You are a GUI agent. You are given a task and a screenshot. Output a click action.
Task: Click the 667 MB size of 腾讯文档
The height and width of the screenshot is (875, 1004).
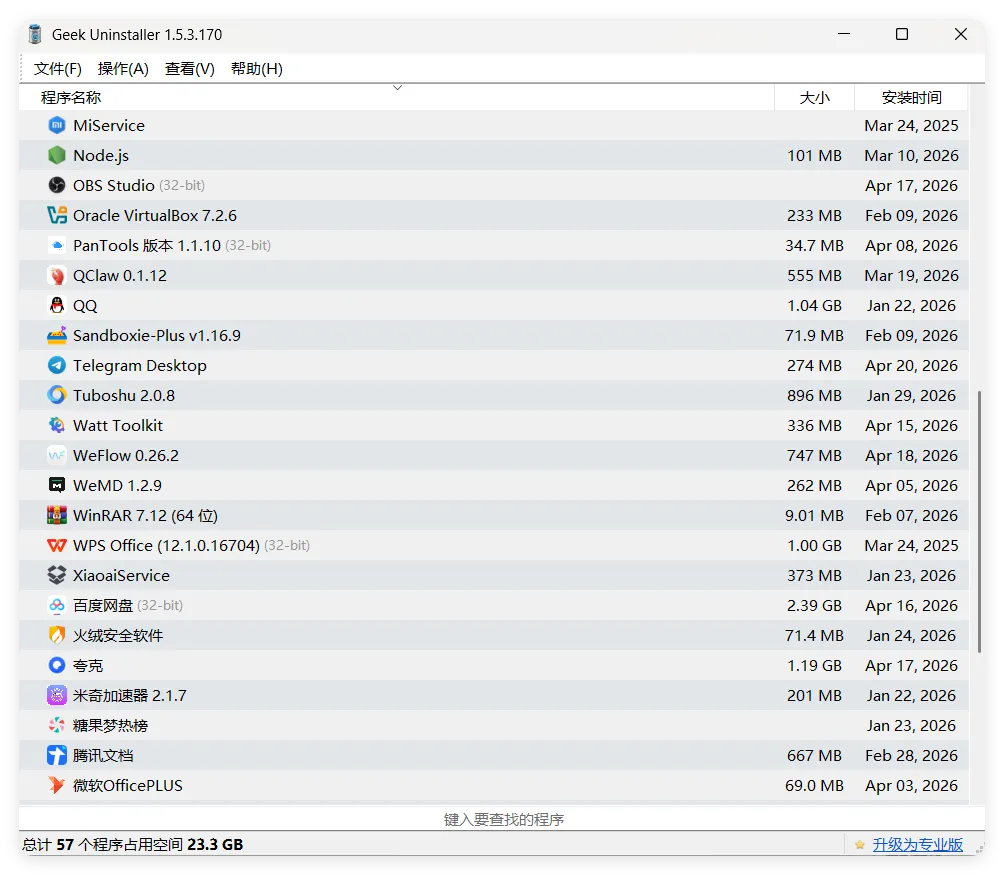pyautogui.click(x=814, y=755)
